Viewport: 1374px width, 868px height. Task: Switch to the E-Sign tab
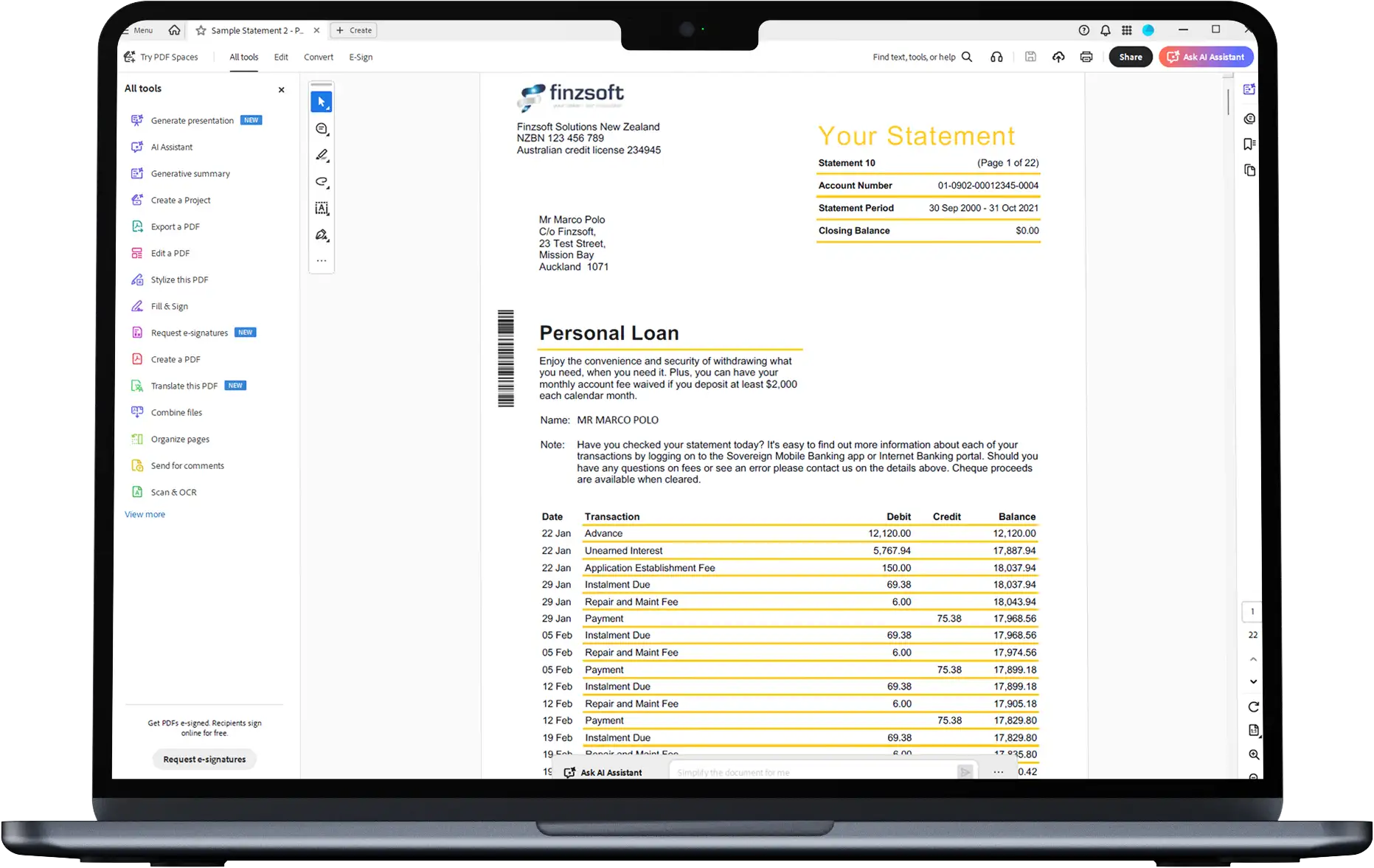(361, 57)
